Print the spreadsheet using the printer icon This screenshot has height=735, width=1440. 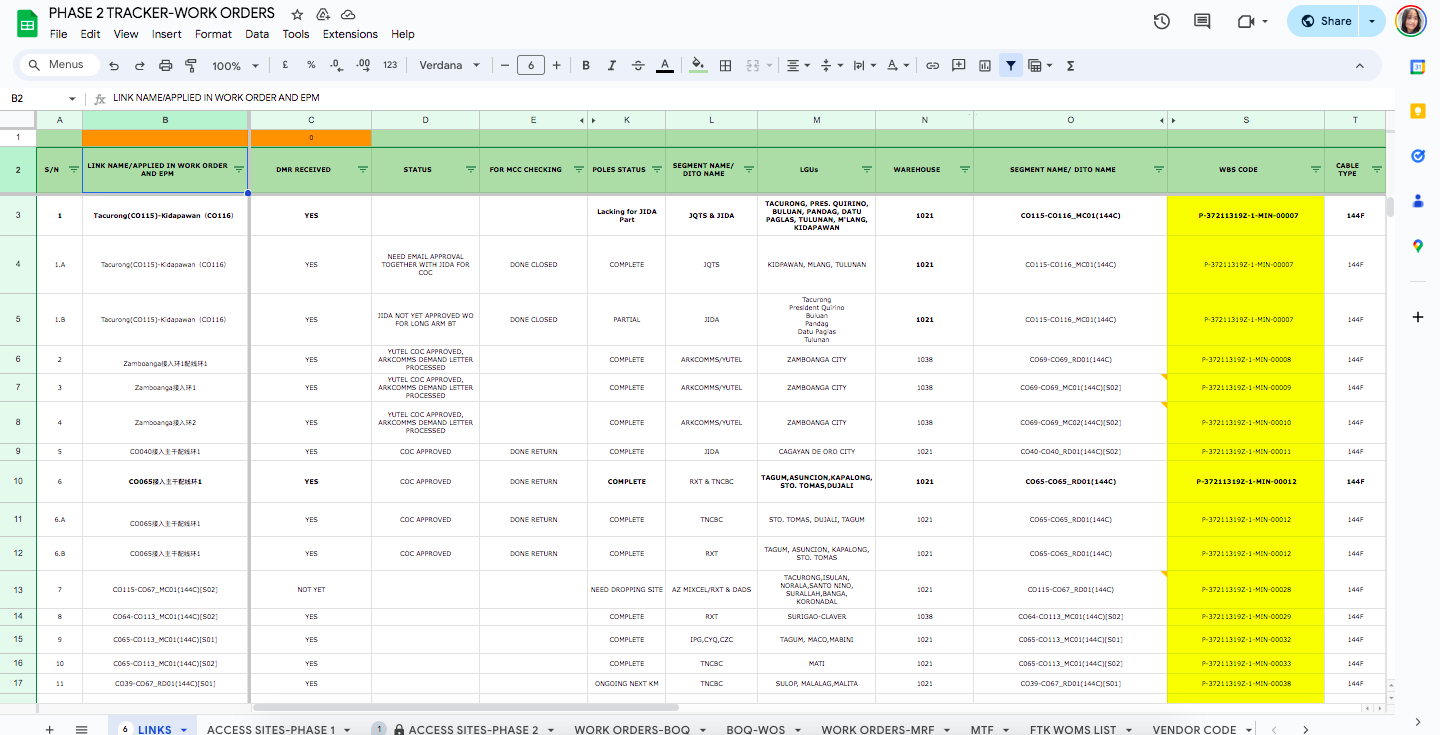pyautogui.click(x=166, y=65)
